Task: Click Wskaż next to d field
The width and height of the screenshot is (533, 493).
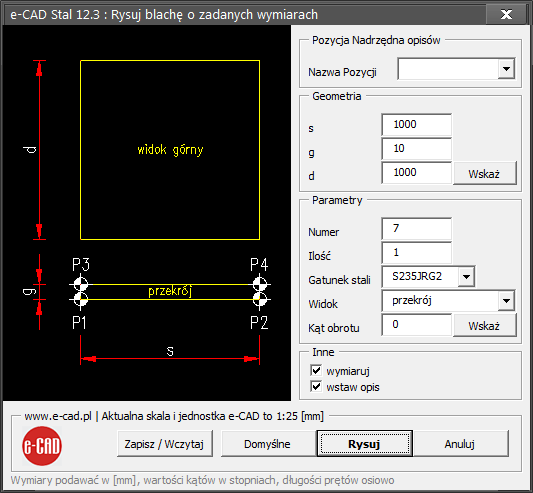Action: (484, 173)
